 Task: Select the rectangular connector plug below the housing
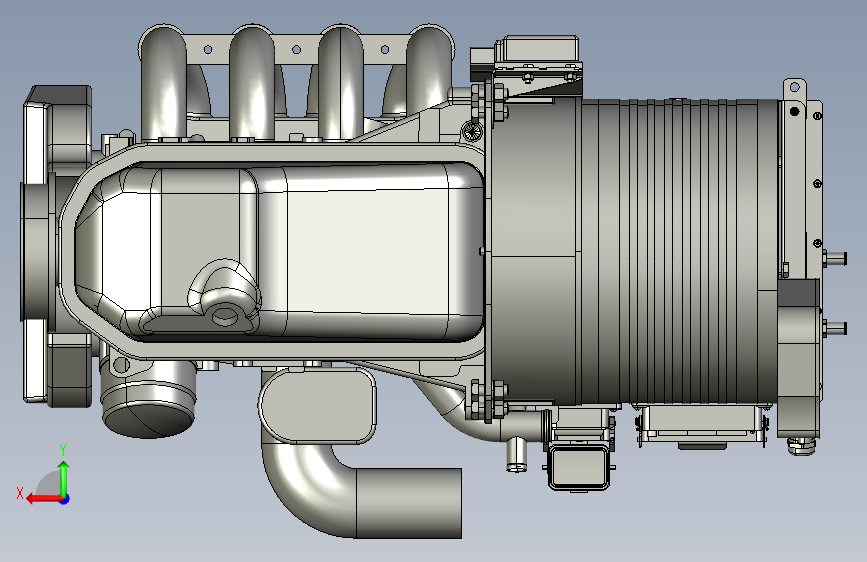pos(579,467)
